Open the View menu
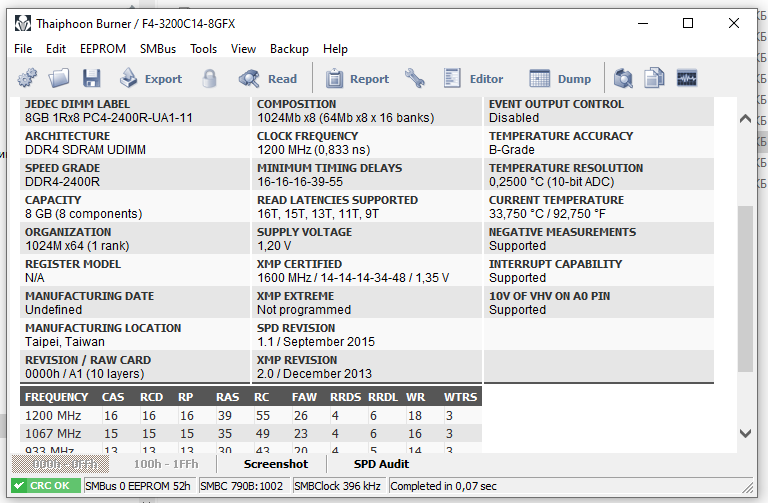 coord(243,49)
